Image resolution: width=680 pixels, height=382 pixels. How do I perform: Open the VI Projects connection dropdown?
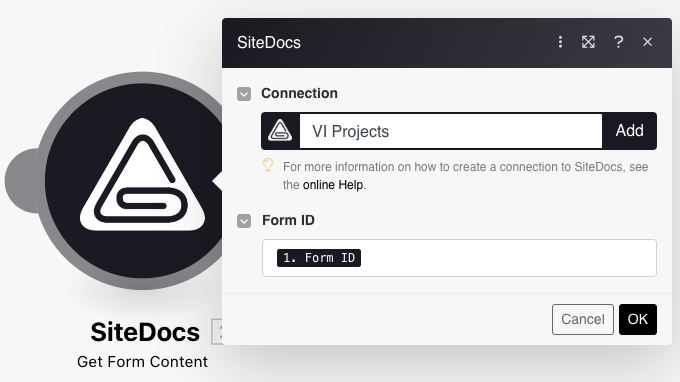(451, 131)
